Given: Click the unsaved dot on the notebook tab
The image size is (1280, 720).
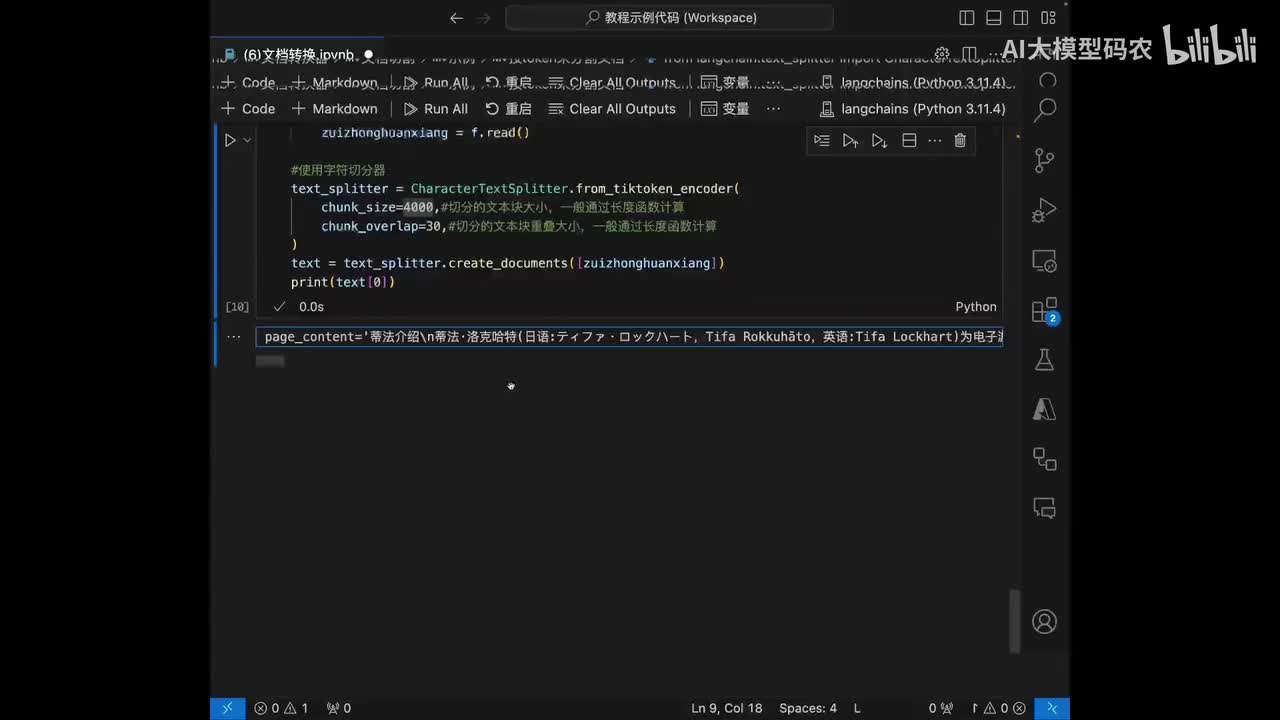Looking at the screenshot, I should point(368,55).
